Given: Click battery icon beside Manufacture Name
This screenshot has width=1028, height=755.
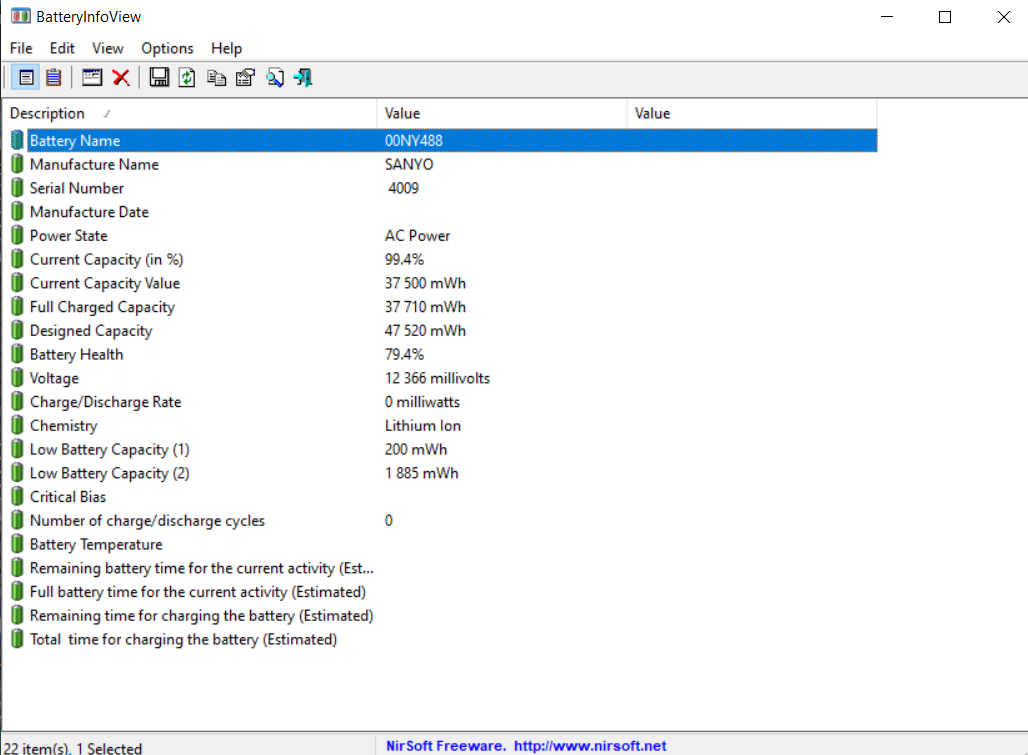Looking at the screenshot, I should 17,165.
